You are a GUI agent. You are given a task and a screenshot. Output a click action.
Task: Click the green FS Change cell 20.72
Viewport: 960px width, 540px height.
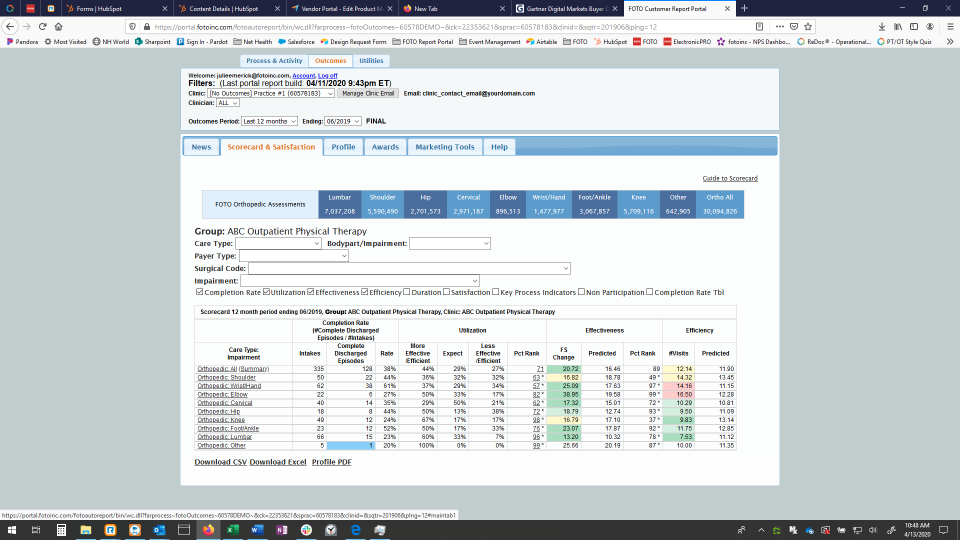[x=563, y=369]
